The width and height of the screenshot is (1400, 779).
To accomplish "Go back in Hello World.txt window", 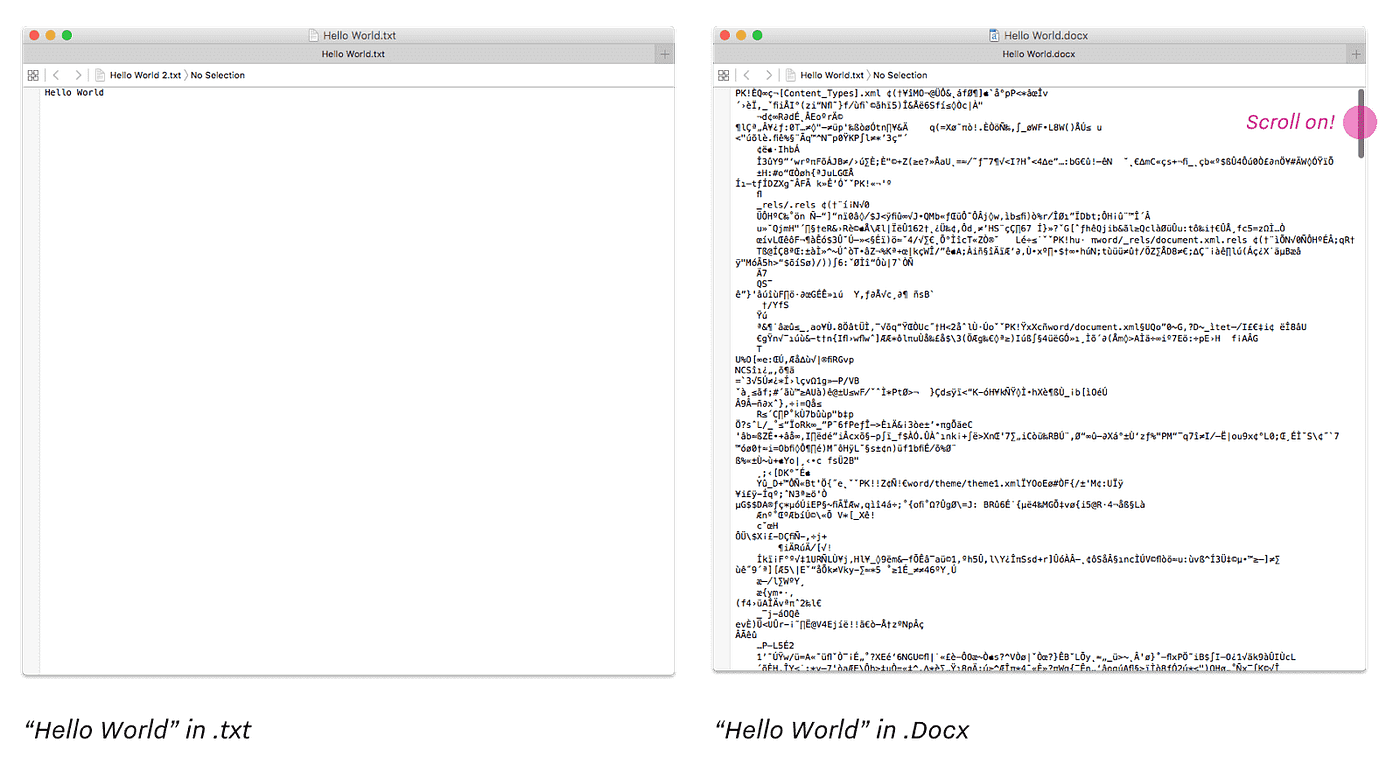I will (56, 75).
